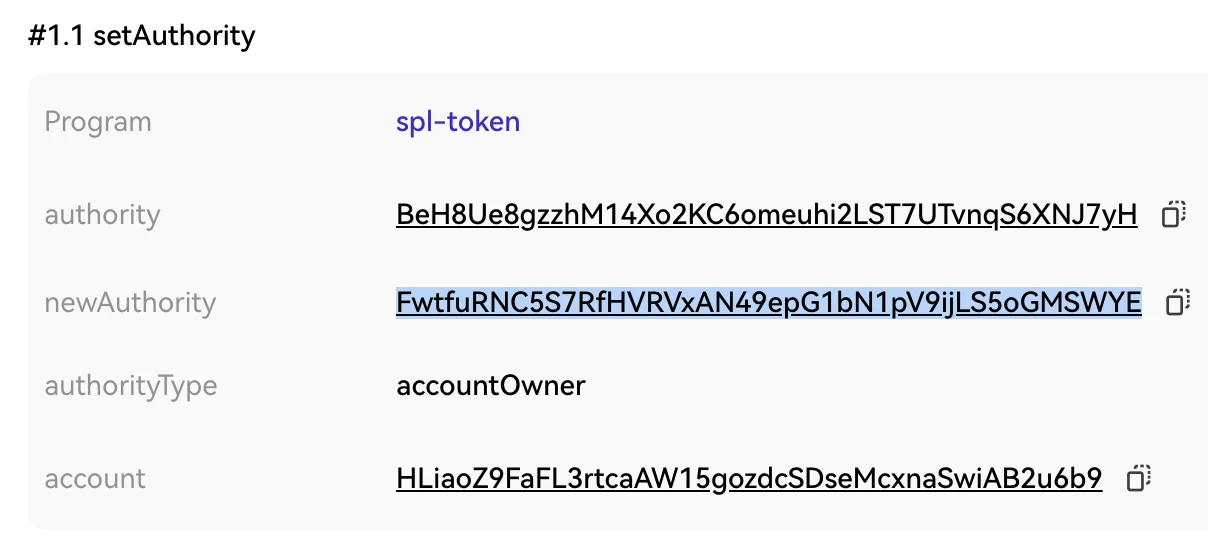Image resolution: width=1208 pixels, height=550 pixels.
Task: Click the account field label
Action: pyautogui.click(x=95, y=479)
